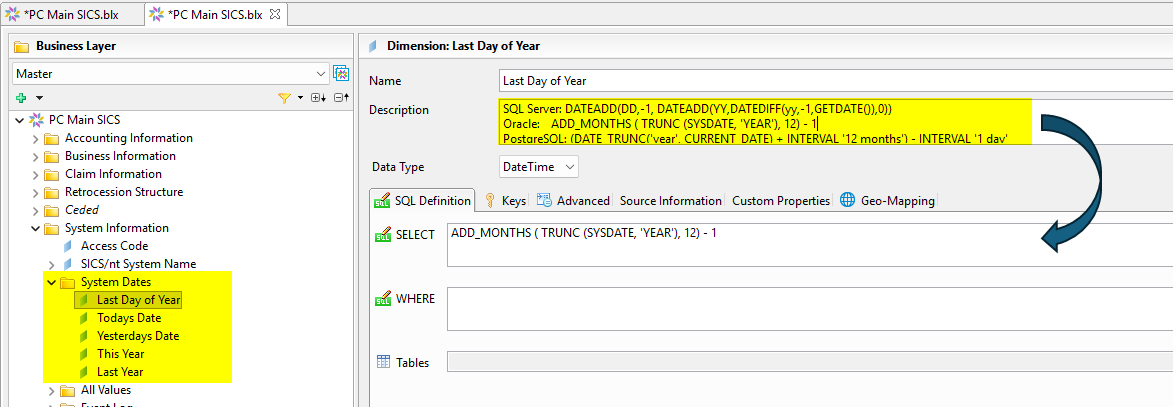
Task: Click the WHERE expression text box
Action: pos(809,308)
